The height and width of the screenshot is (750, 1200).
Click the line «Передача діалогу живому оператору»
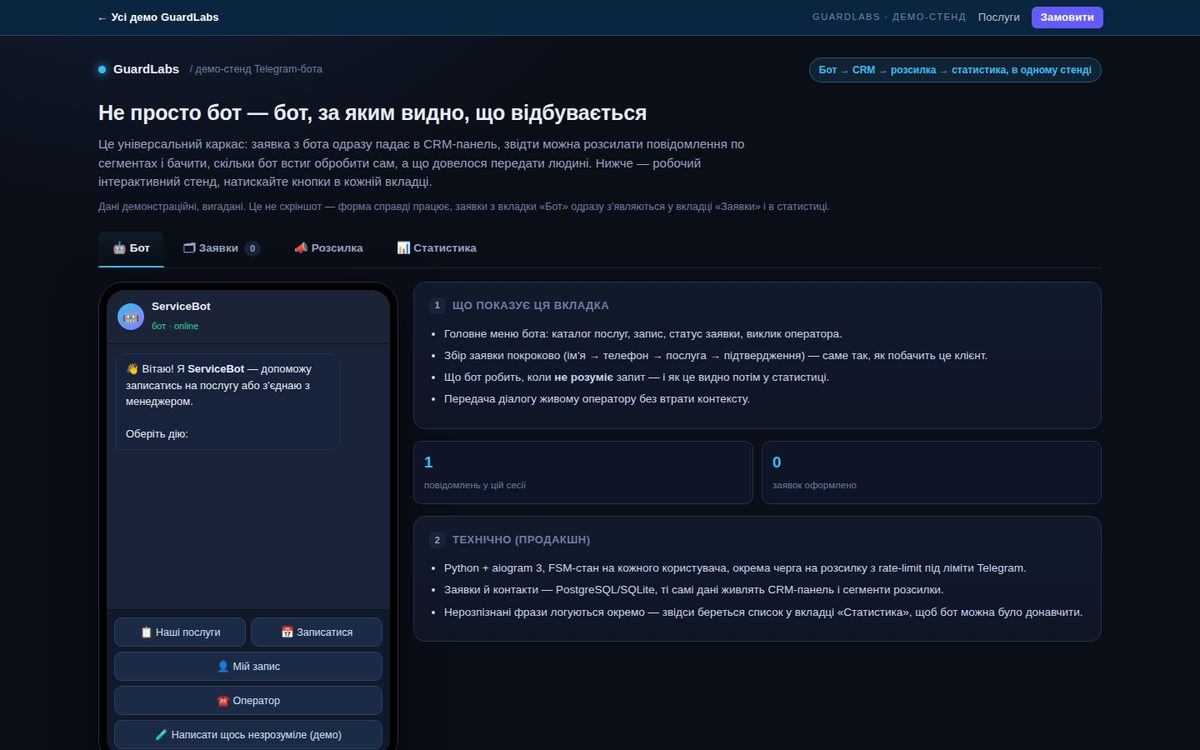click(596, 399)
